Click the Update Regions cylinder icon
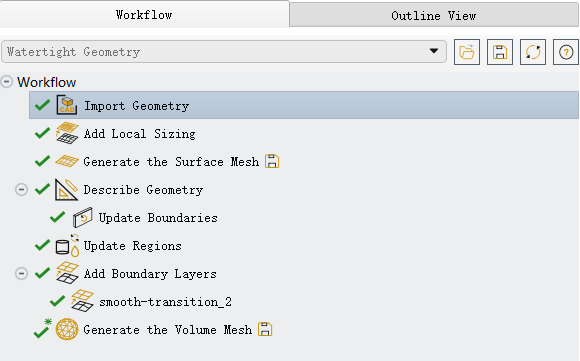The image size is (580, 361). tap(67, 246)
